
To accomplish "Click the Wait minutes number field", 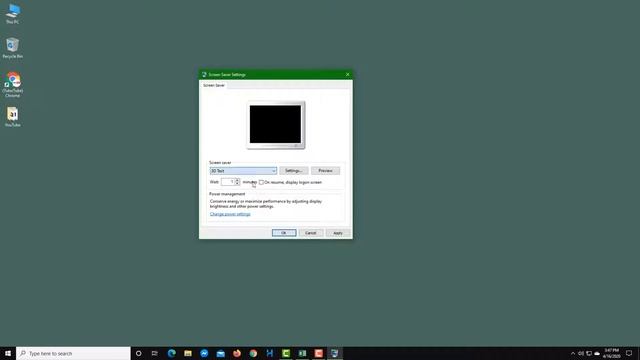I will (228, 182).
